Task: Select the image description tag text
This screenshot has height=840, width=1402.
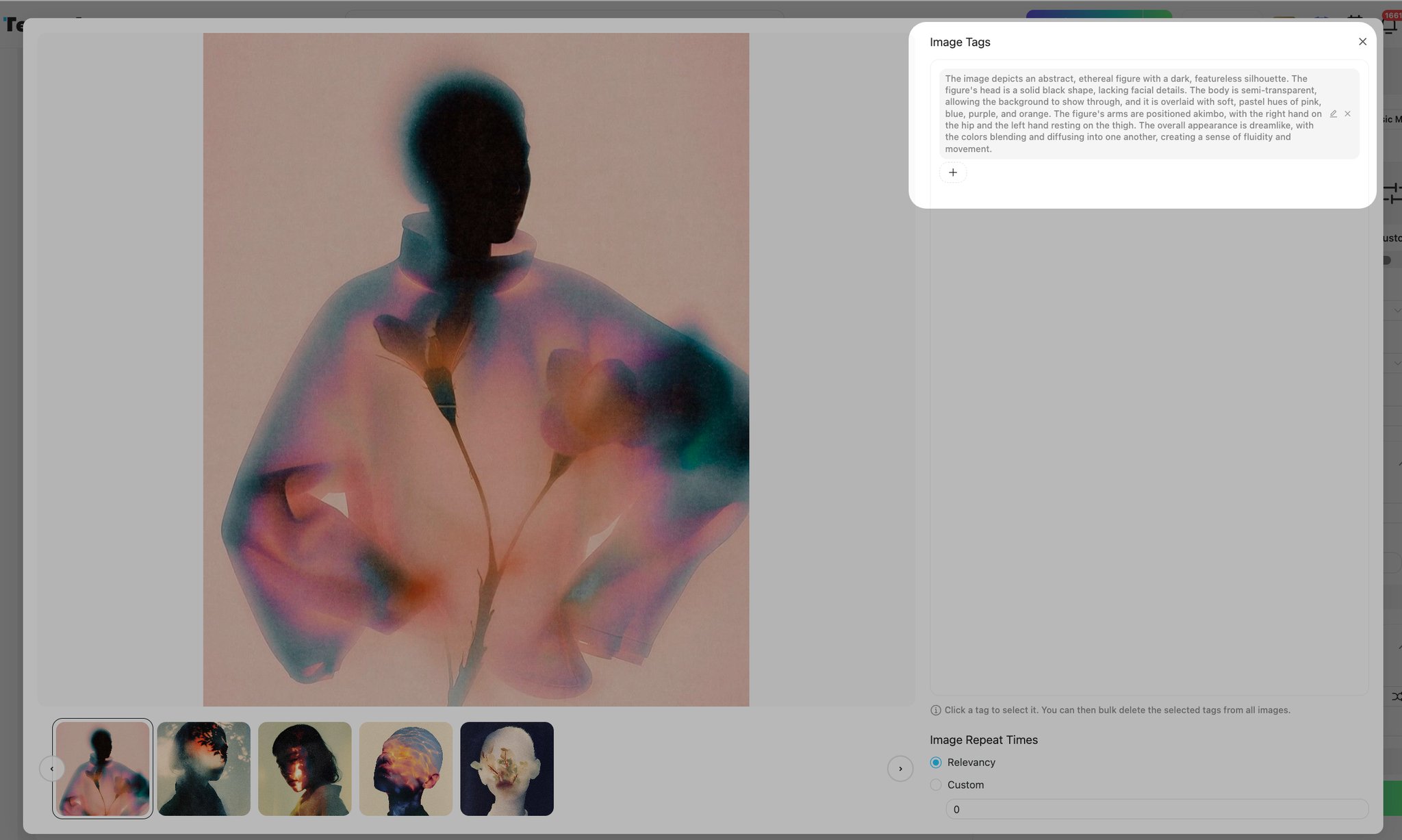Action: 1133,114
